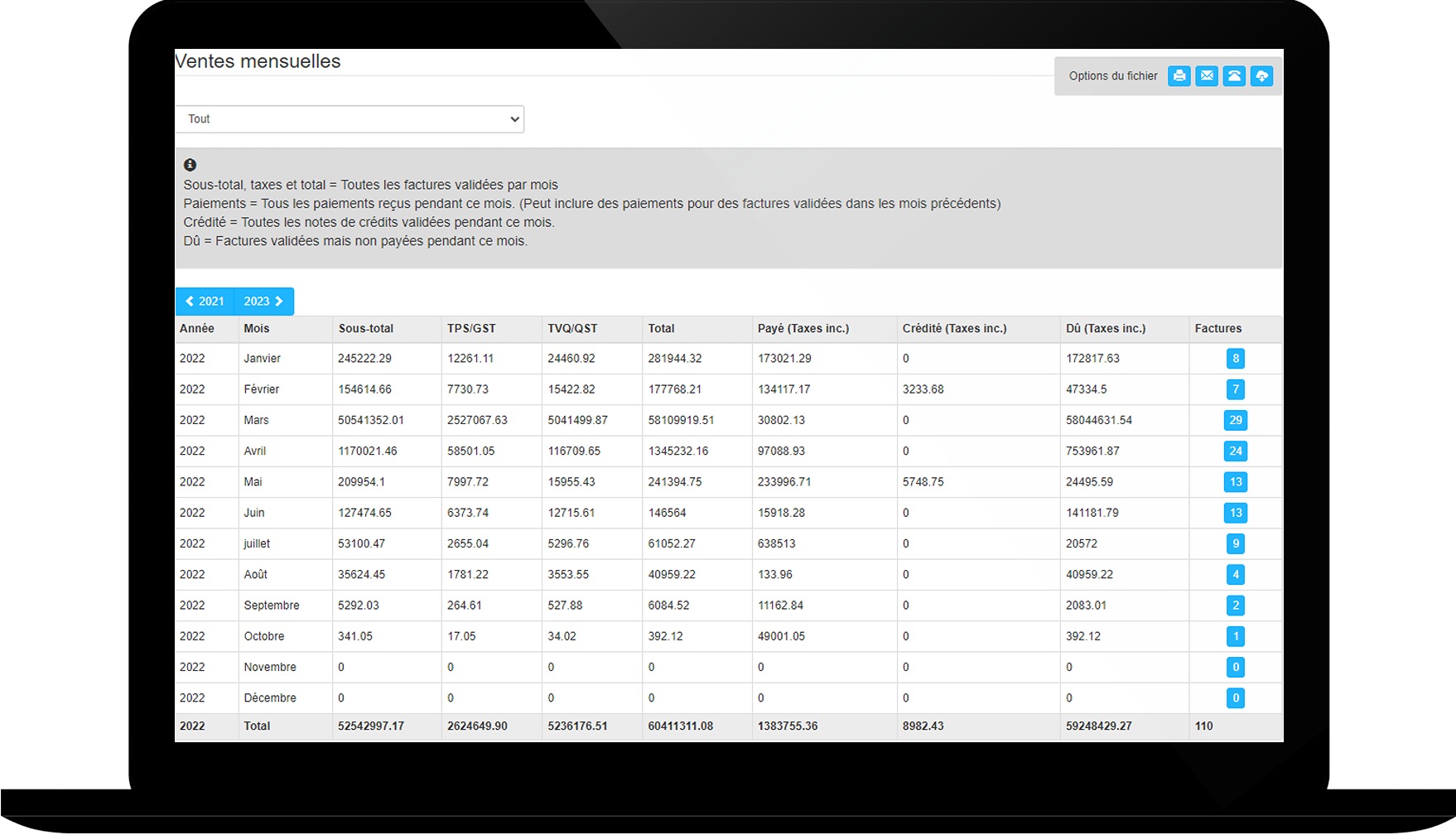The height and width of the screenshot is (835, 1456).
Task: Open Avril invoices badge showing 24
Action: (x=1235, y=451)
